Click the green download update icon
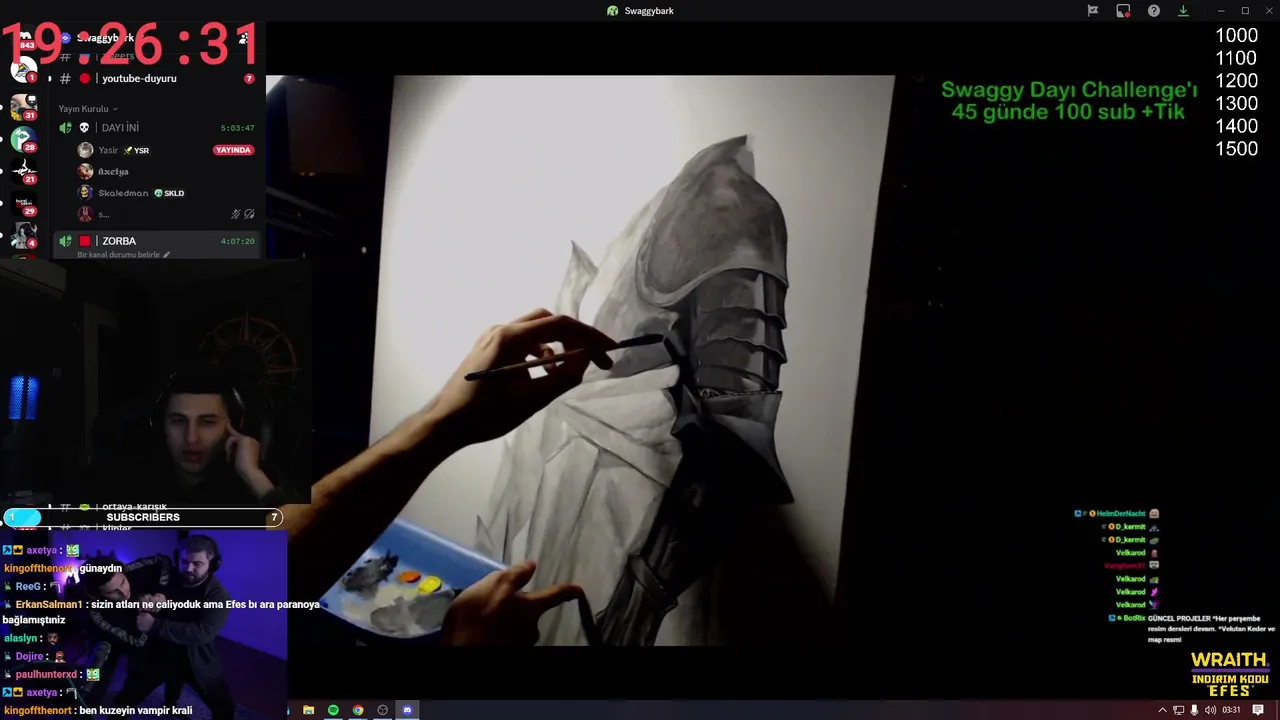 tap(1183, 11)
